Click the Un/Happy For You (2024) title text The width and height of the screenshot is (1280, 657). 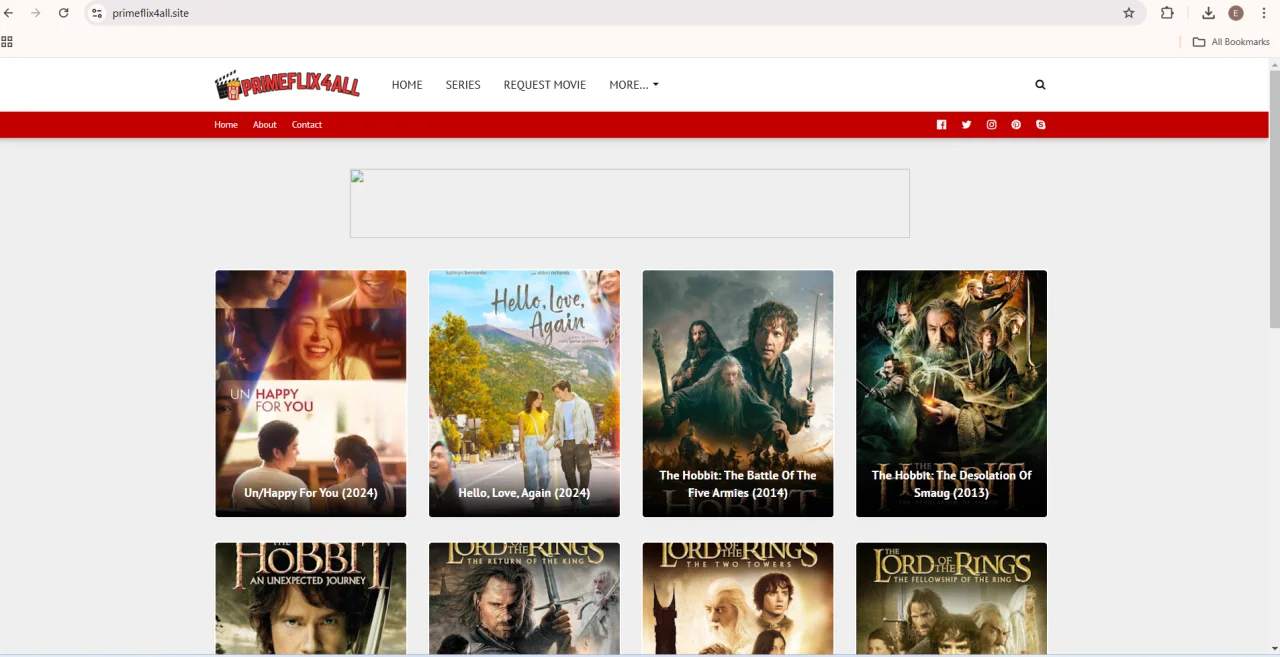311,493
